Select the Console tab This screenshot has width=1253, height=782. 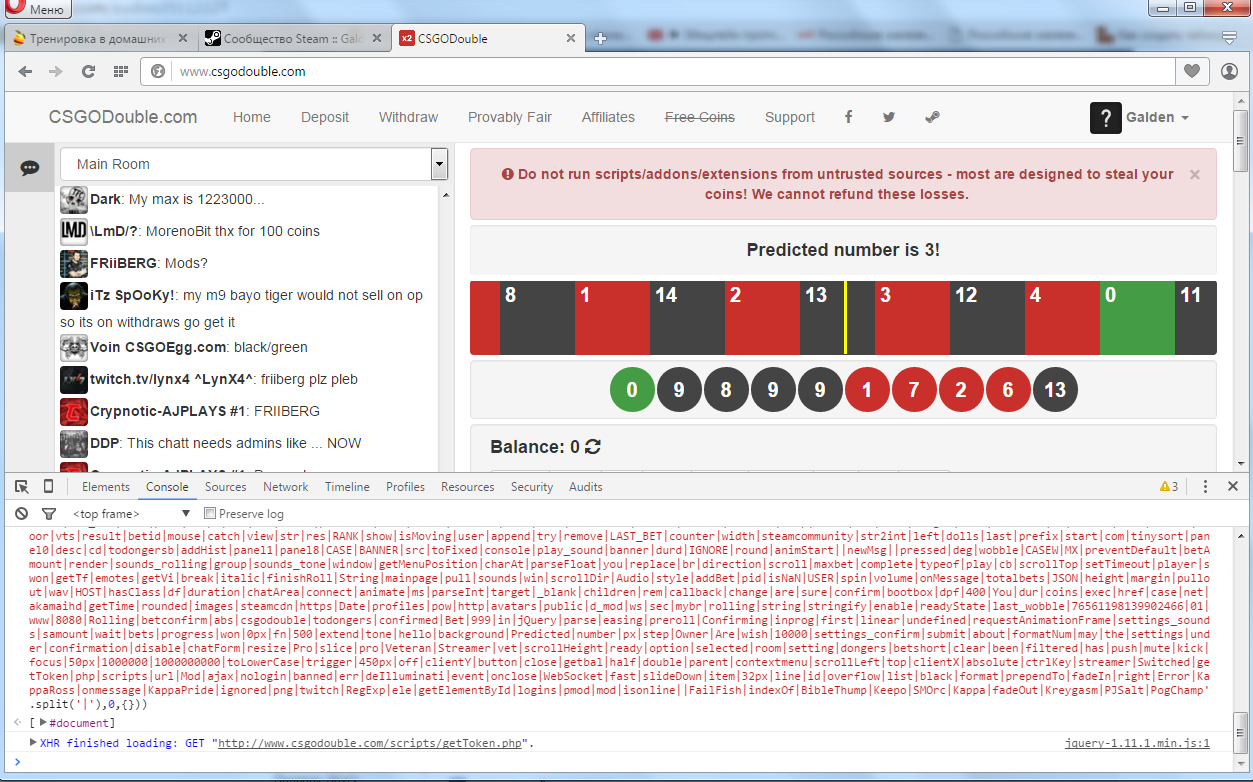[167, 487]
